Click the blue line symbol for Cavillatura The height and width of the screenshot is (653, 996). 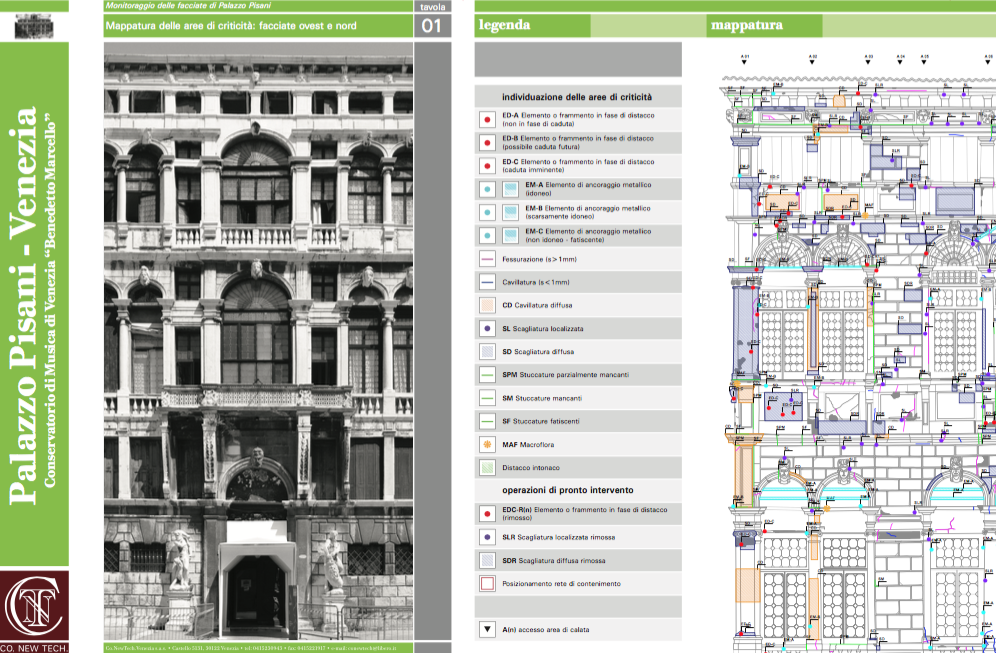point(487,282)
